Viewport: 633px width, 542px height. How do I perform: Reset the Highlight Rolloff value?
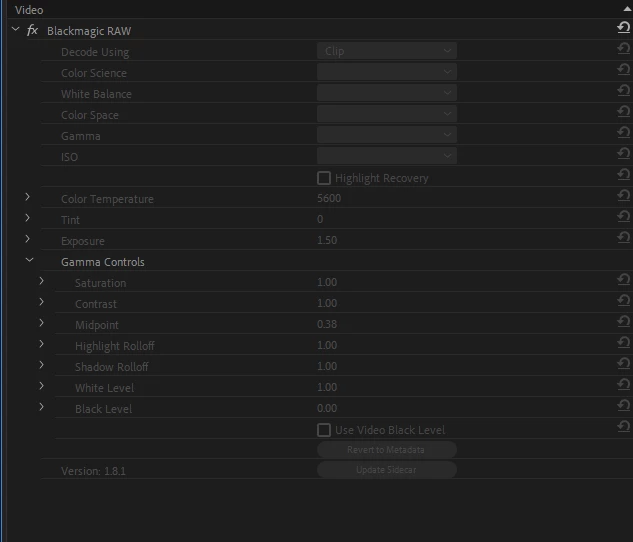(x=623, y=342)
